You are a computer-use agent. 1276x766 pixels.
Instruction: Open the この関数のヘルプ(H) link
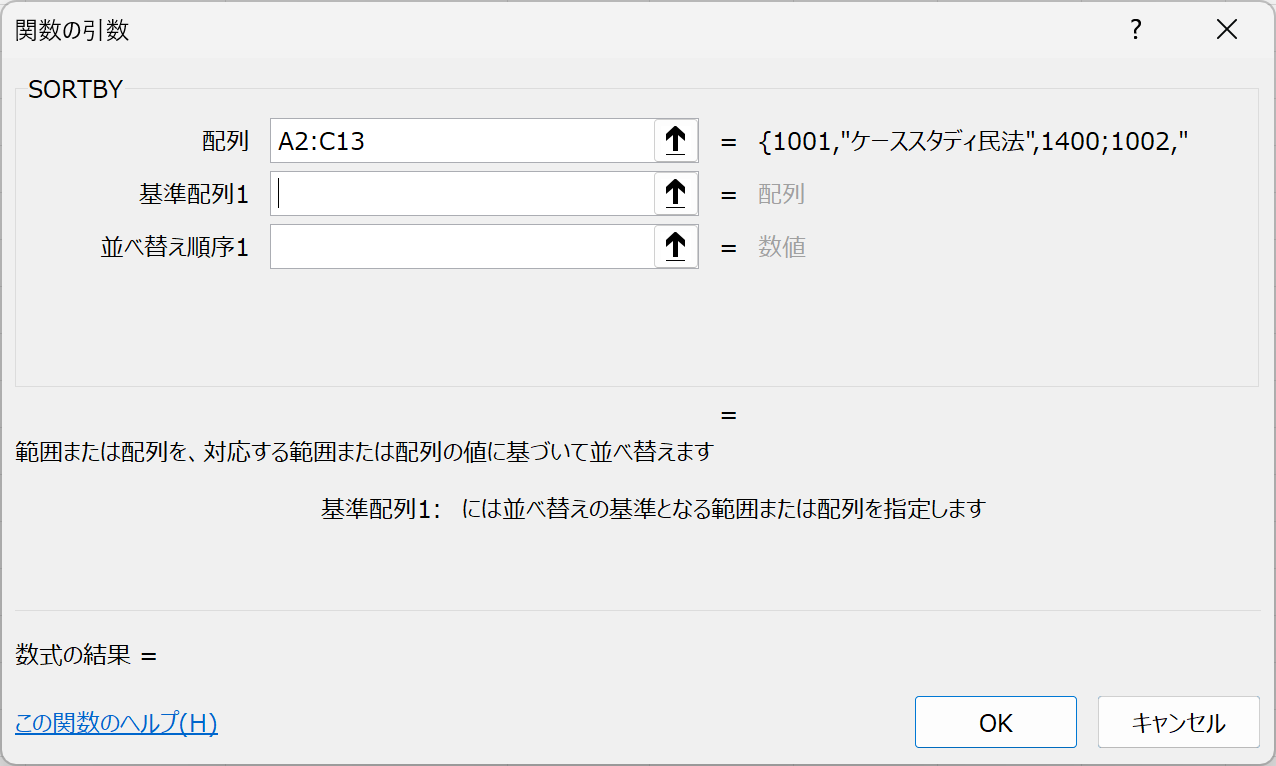(x=116, y=723)
